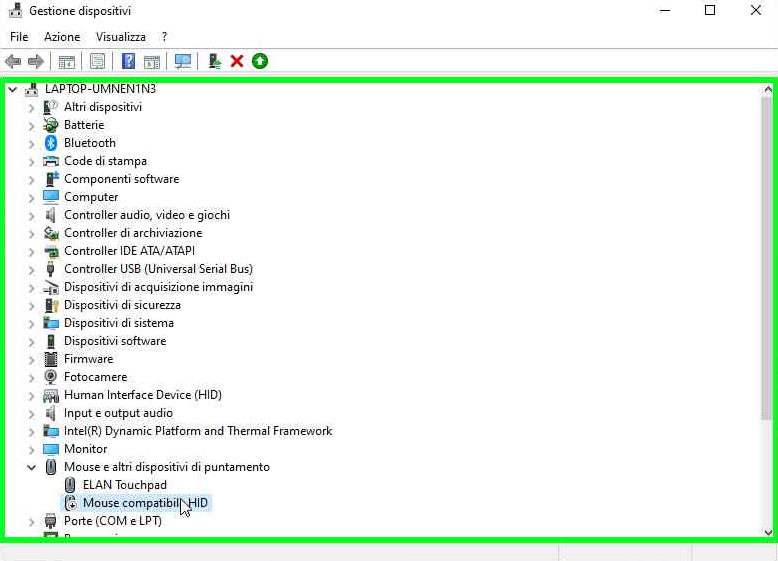The width and height of the screenshot is (778, 561).
Task: Expand the Altri dispositivi node
Action: point(31,108)
